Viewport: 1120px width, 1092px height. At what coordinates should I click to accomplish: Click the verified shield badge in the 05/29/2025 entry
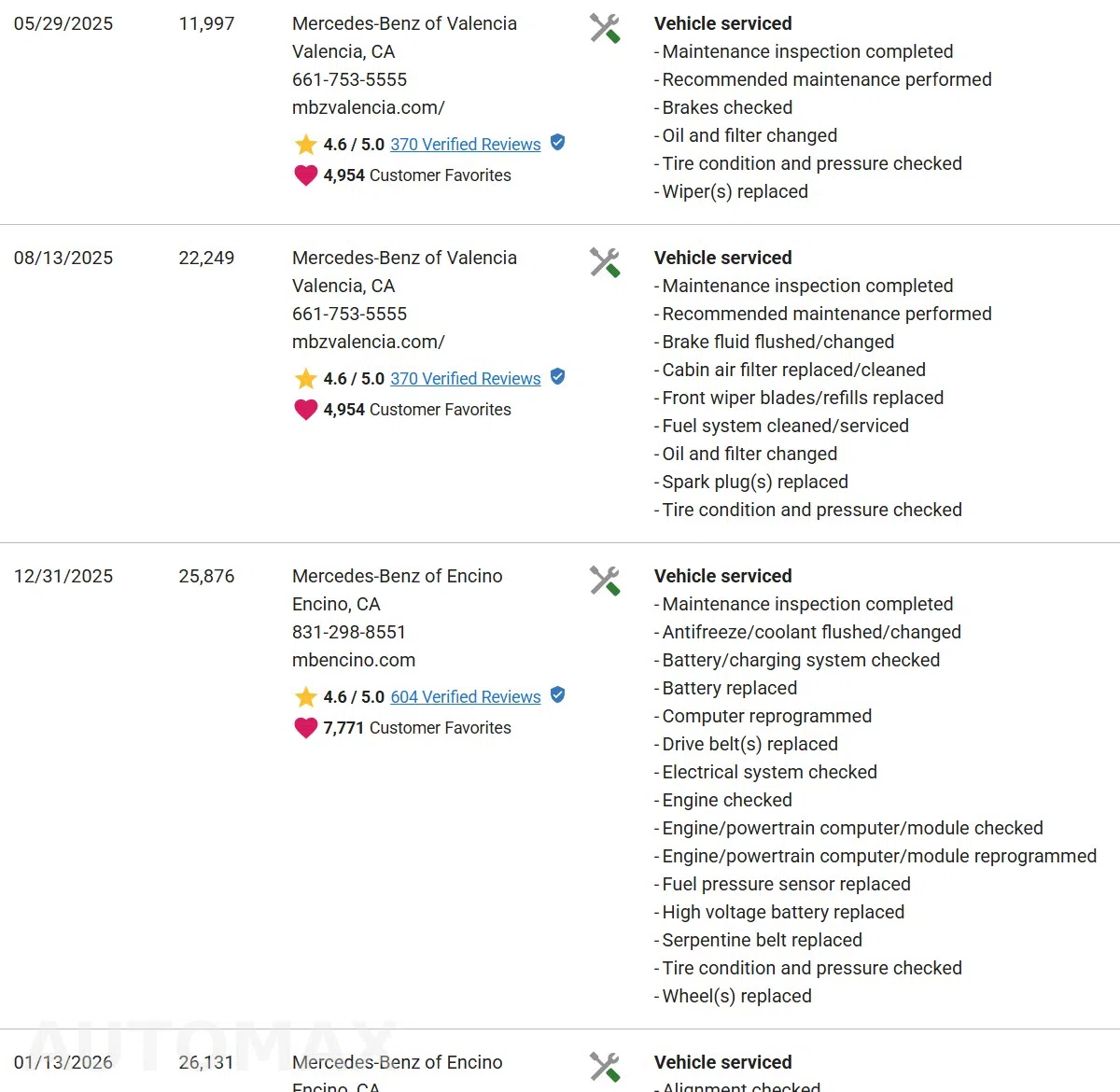557,142
